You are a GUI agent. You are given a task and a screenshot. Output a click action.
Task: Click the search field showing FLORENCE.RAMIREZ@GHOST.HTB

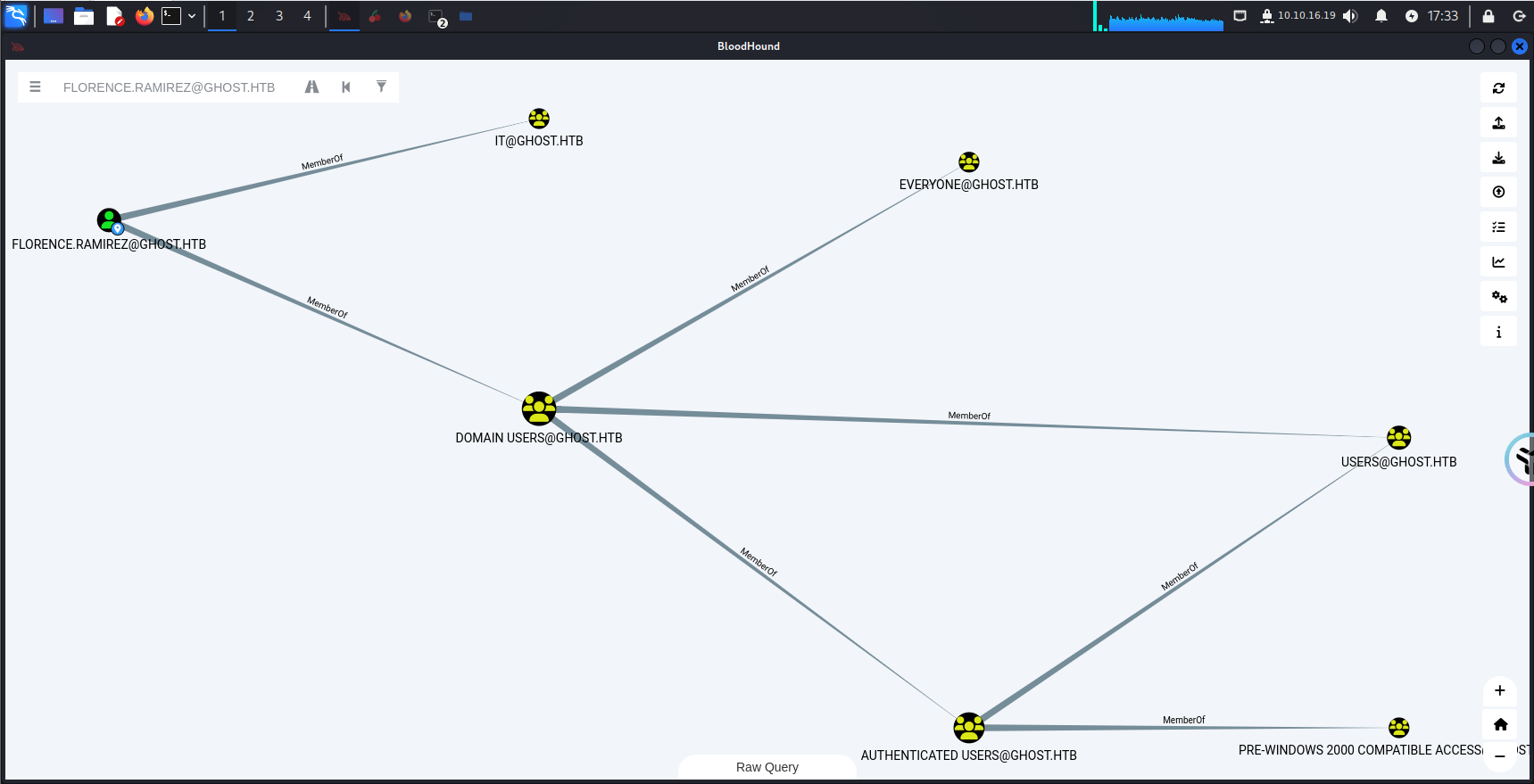(x=170, y=87)
